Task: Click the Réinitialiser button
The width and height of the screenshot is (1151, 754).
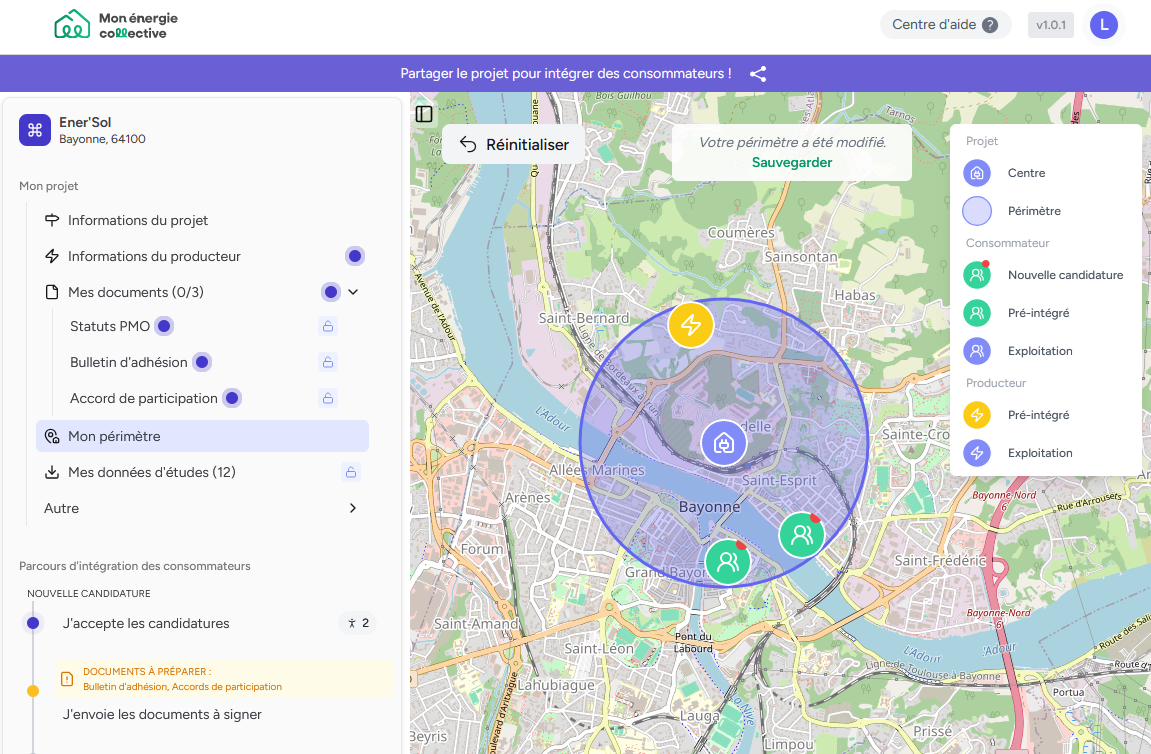Action: 514,144
